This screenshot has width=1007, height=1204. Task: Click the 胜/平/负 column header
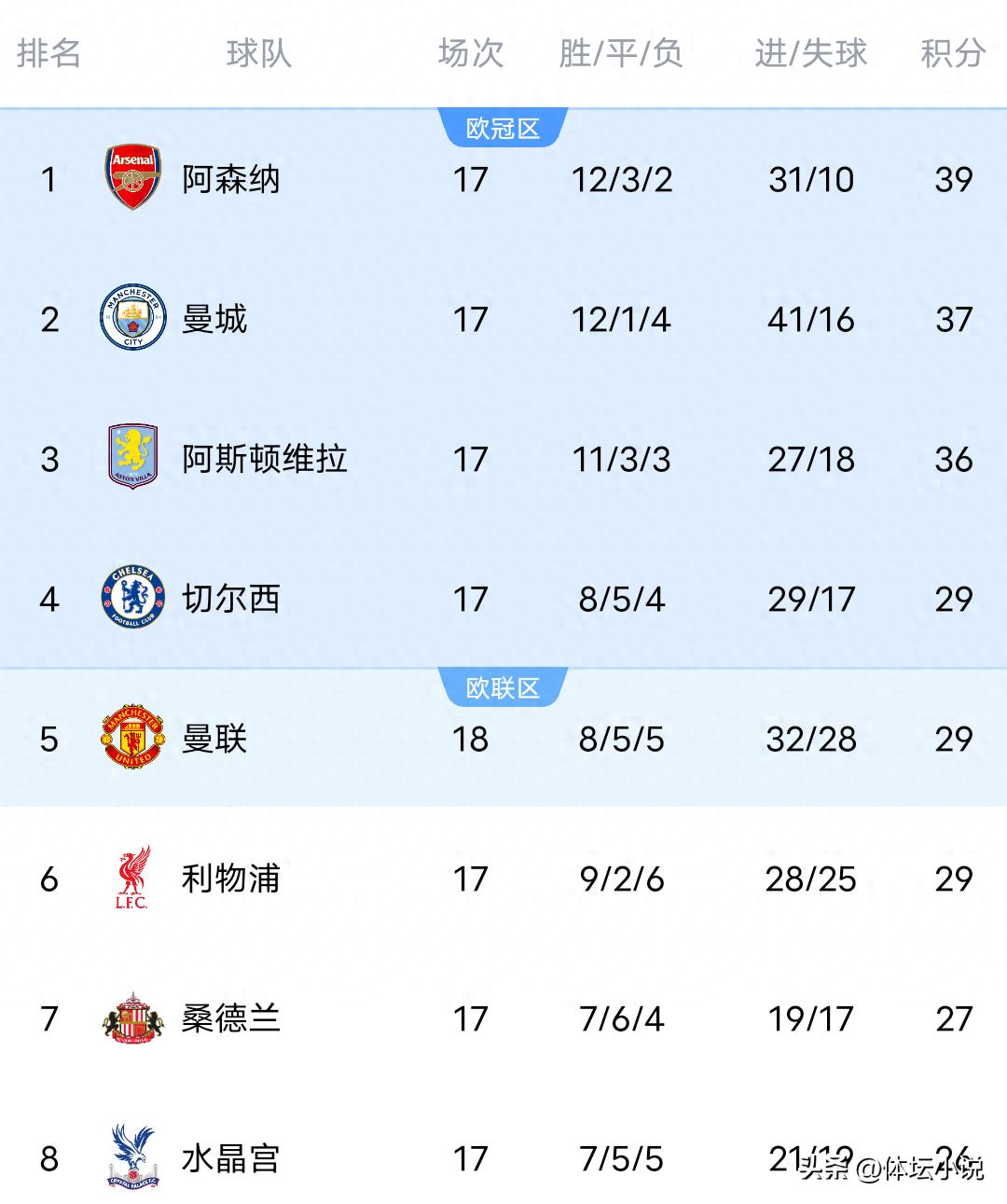pyautogui.click(x=621, y=53)
